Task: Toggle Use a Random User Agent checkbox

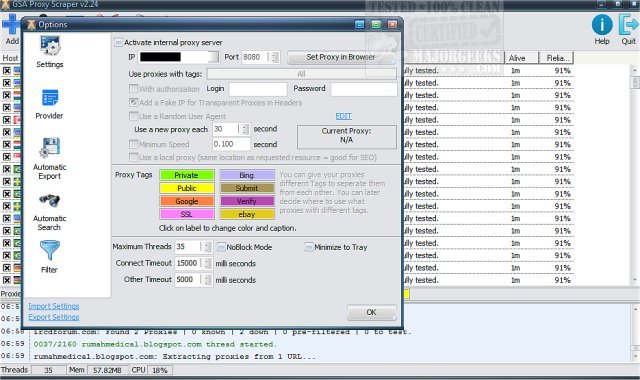Action: pyautogui.click(x=133, y=116)
